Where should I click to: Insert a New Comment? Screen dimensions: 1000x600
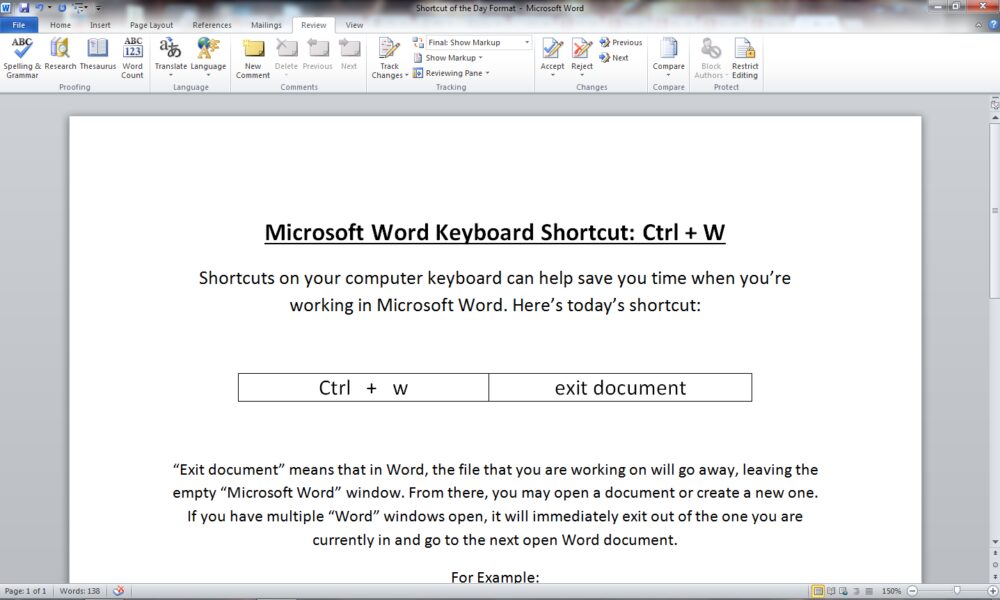[x=253, y=56]
